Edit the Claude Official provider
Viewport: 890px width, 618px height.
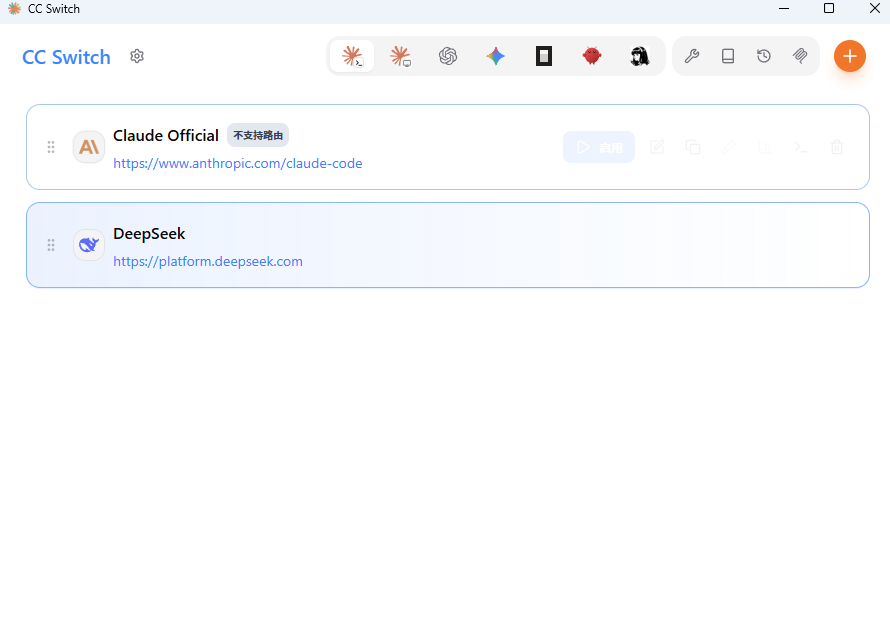coord(657,148)
